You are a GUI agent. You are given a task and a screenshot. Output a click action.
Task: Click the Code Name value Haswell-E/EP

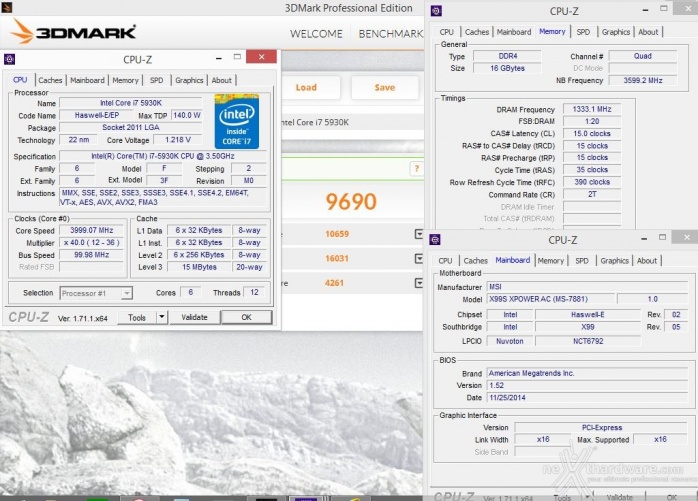(97, 115)
